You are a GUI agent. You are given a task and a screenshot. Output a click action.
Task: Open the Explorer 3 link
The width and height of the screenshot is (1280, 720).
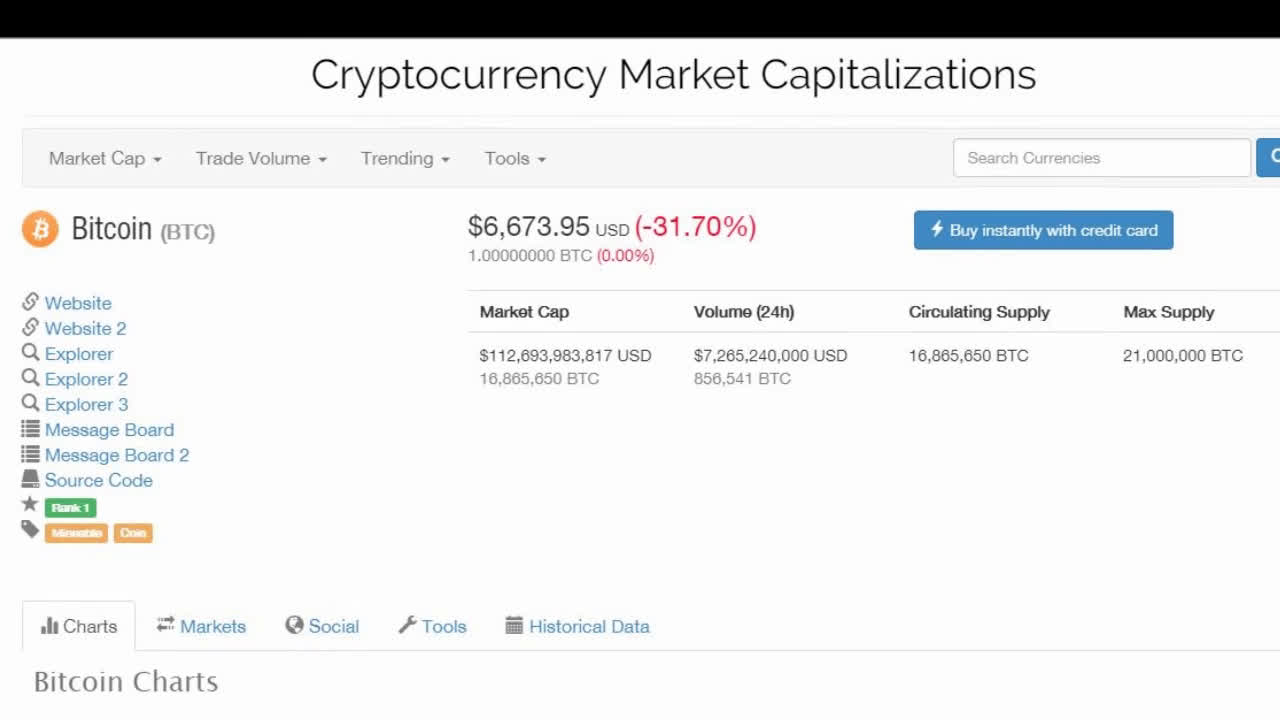point(86,404)
